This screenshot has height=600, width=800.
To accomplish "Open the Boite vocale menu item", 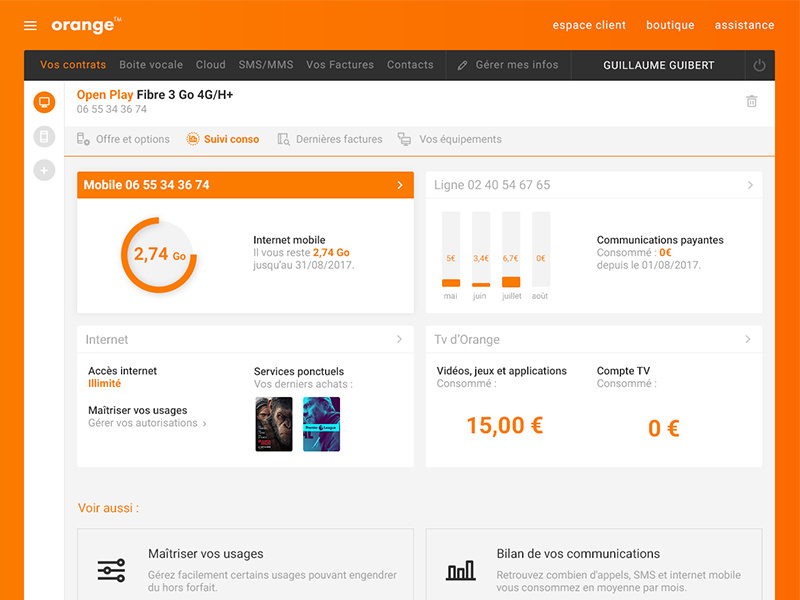I will click(x=151, y=64).
